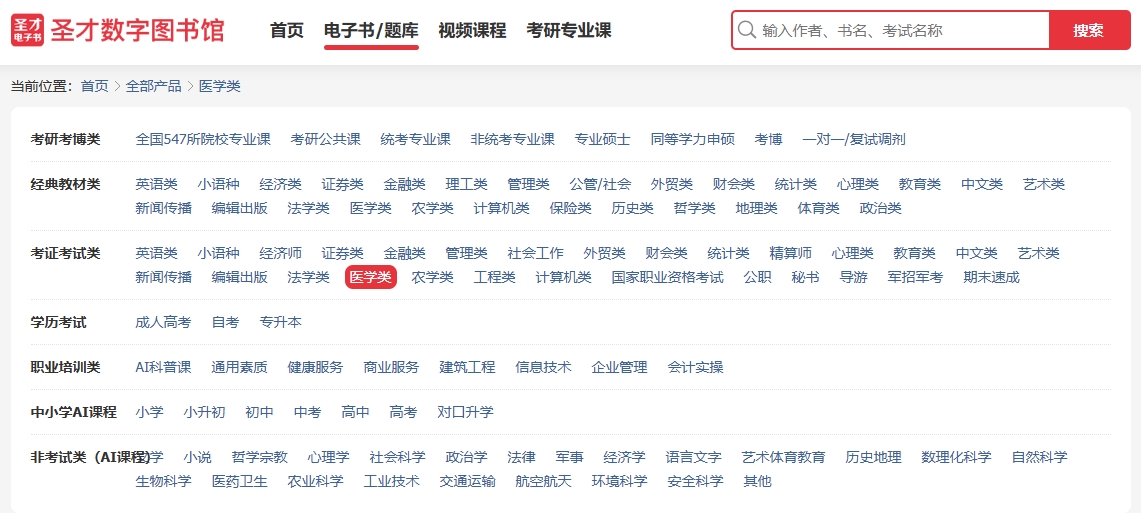Open AI科普课 under 职业培训类
Image resolution: width=1141 pixels, height=513 pixels.
pos(163,367)
